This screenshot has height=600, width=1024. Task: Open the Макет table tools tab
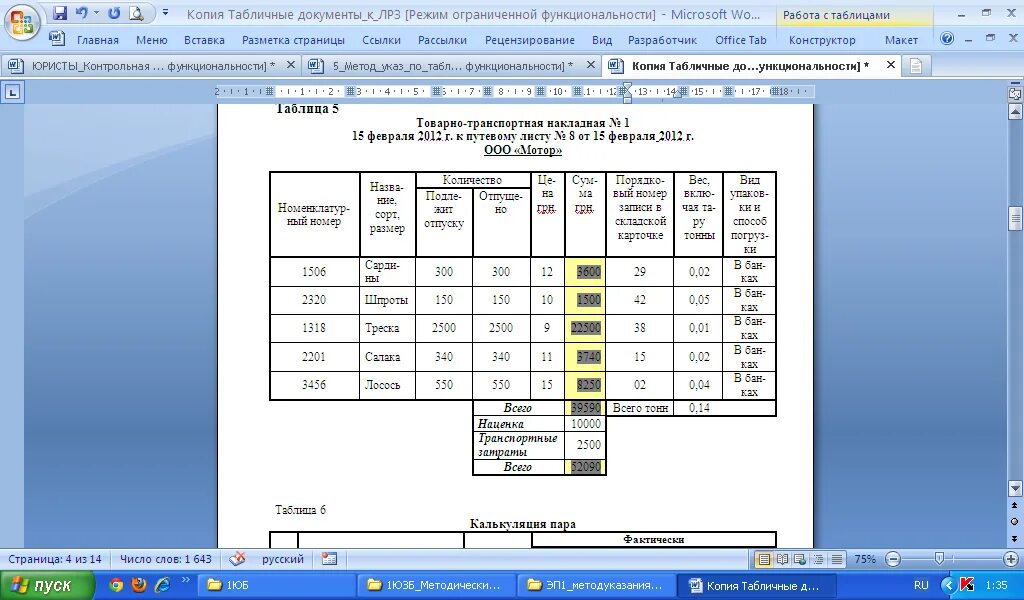(x=901, y=40)
